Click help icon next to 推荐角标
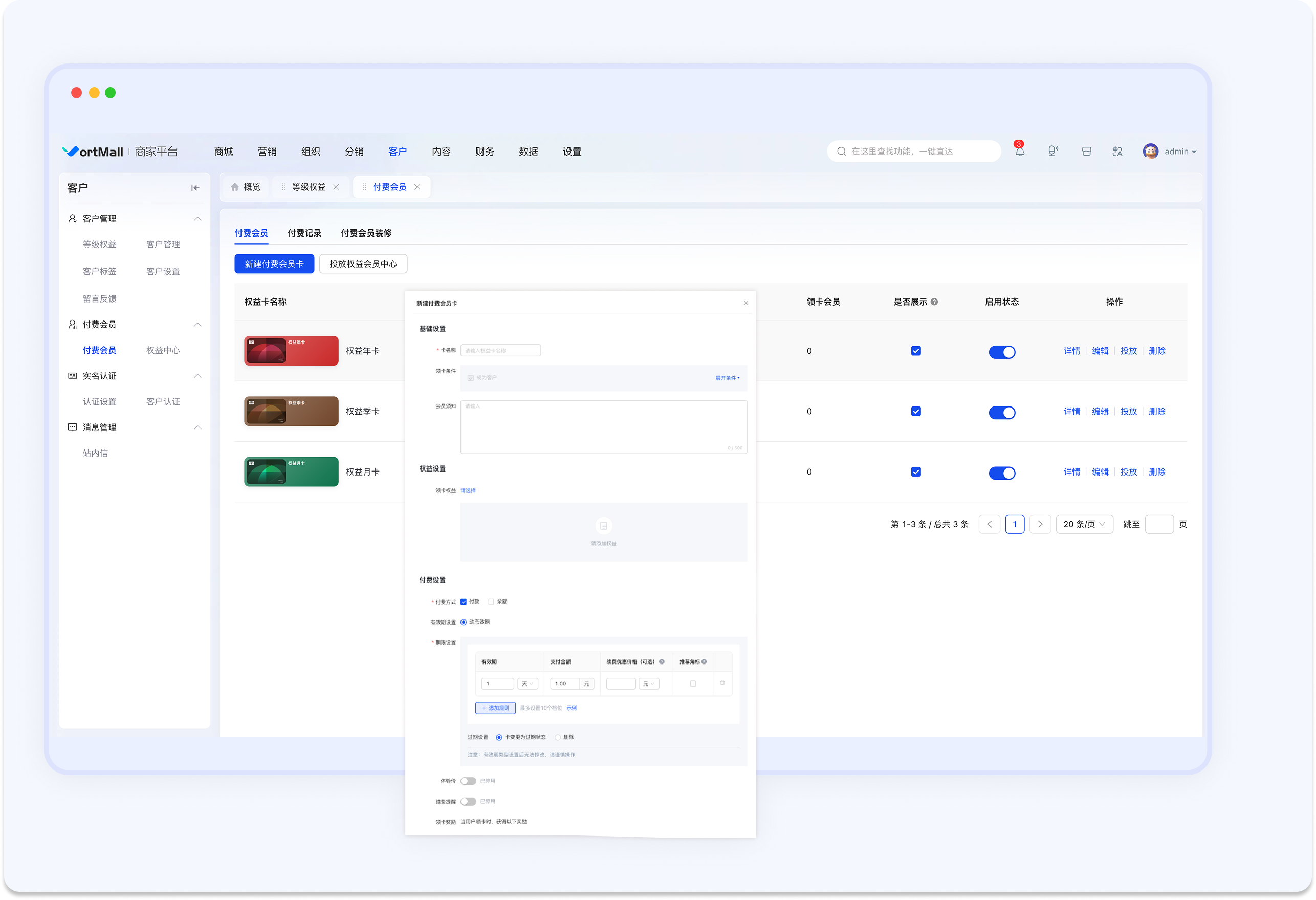The width and height of the screenshot is (1316, 900). click(x=704, y=661)
